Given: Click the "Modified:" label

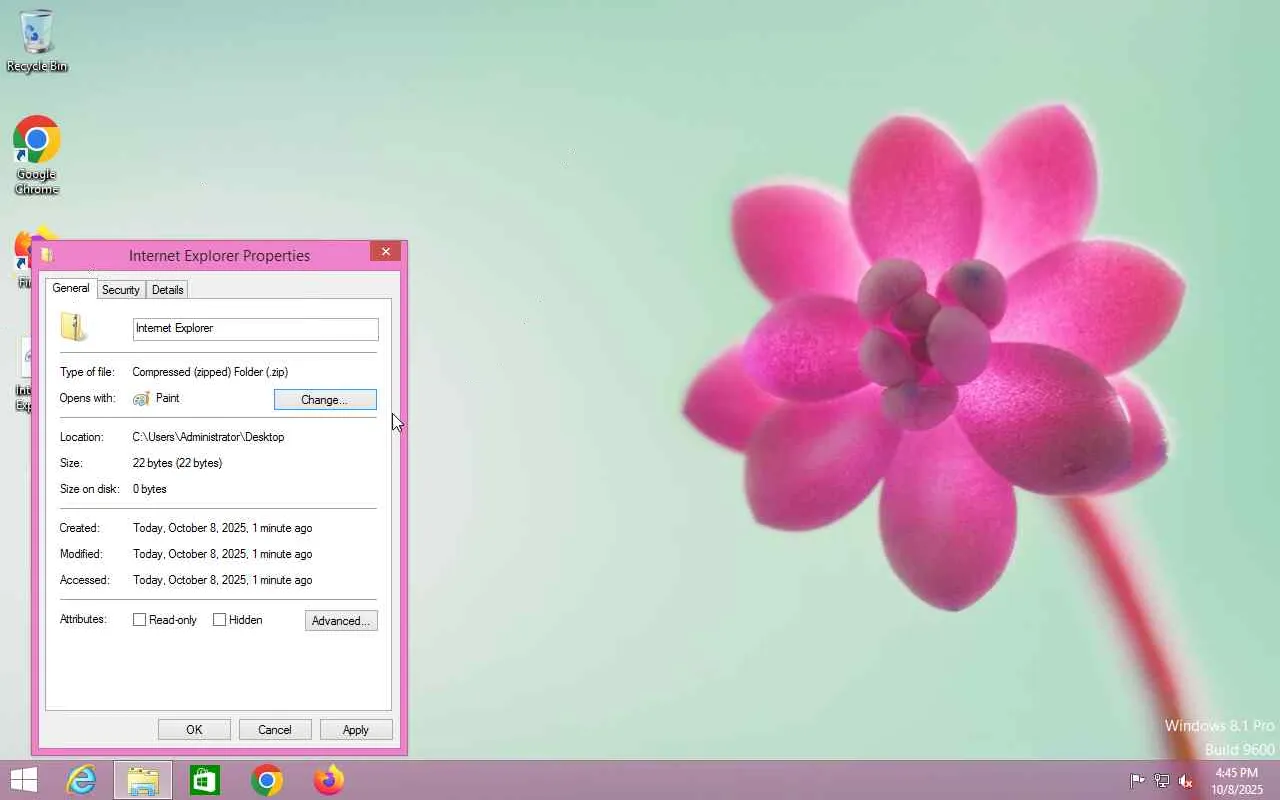Looking at the screenshot, I should tap(81, 554).
